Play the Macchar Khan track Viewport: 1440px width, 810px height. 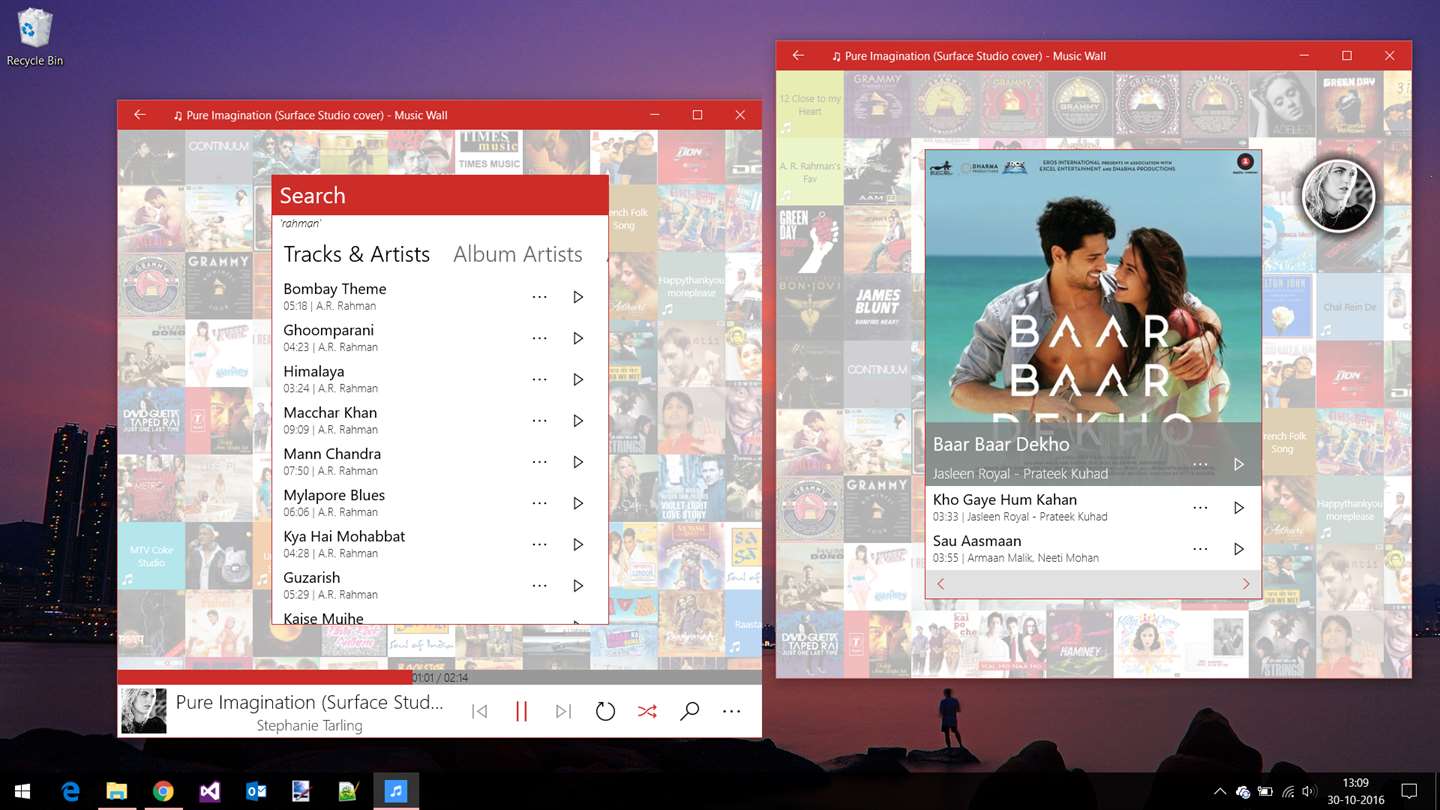point(578,421)
